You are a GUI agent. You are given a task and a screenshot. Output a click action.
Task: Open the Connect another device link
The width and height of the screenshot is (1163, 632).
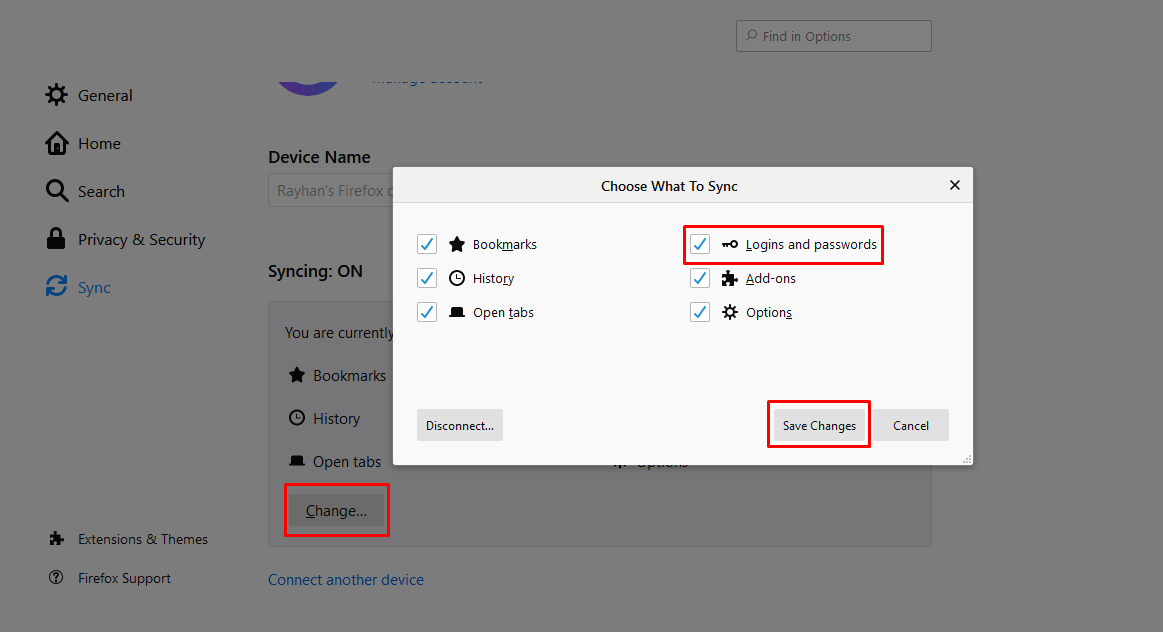(346, 580)
